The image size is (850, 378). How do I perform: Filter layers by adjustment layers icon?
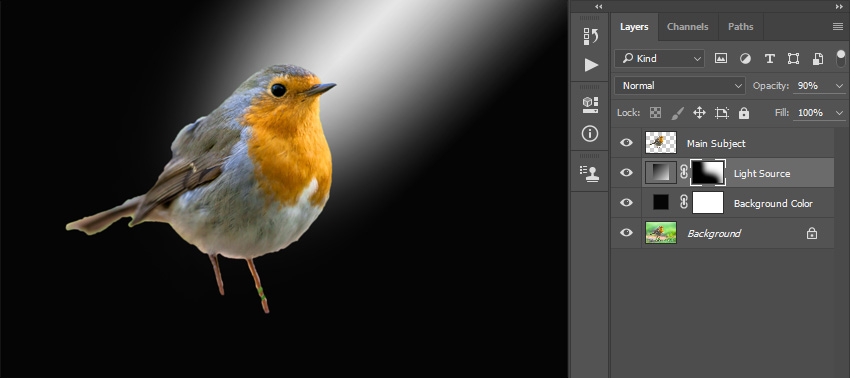[x=745, y=59]
